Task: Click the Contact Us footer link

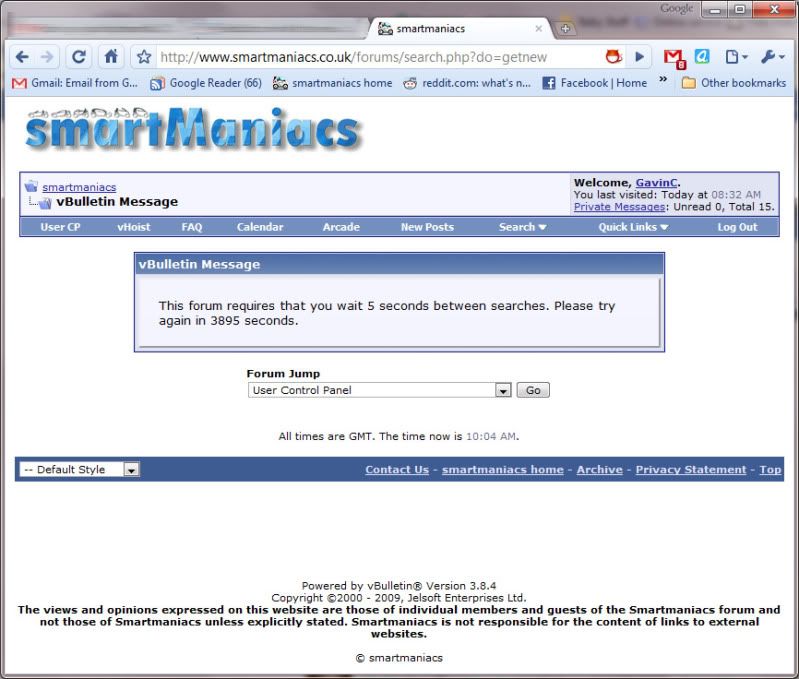Action: [397, 470]
